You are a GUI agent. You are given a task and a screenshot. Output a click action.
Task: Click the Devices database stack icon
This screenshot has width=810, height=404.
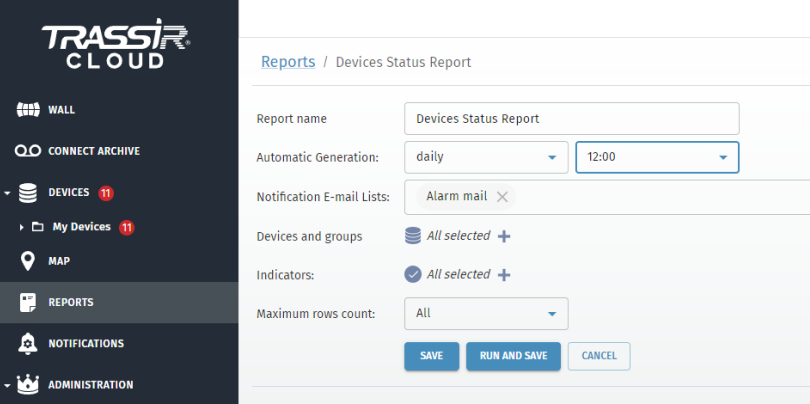pos(28,192)
